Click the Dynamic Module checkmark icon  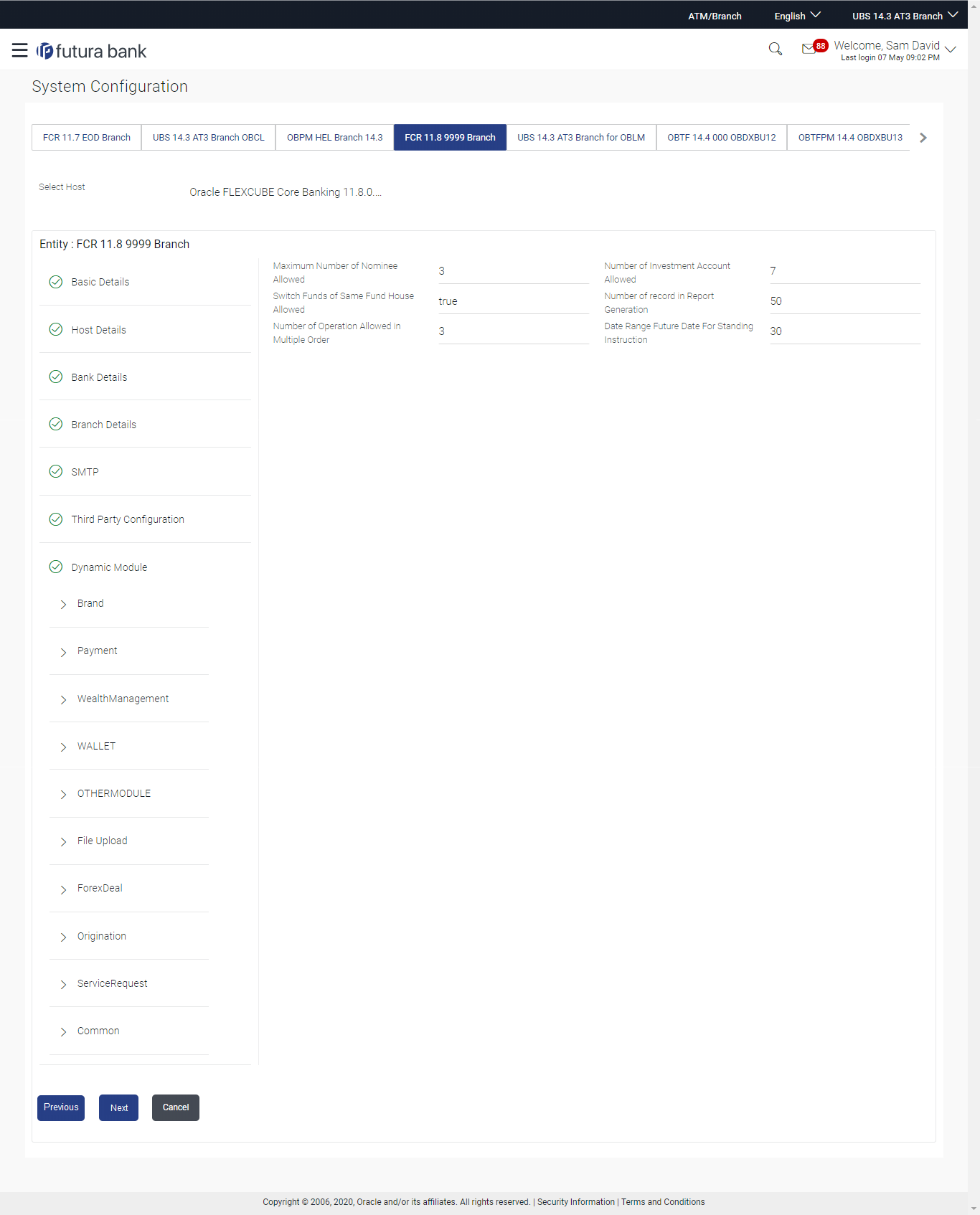coord(56,567)
